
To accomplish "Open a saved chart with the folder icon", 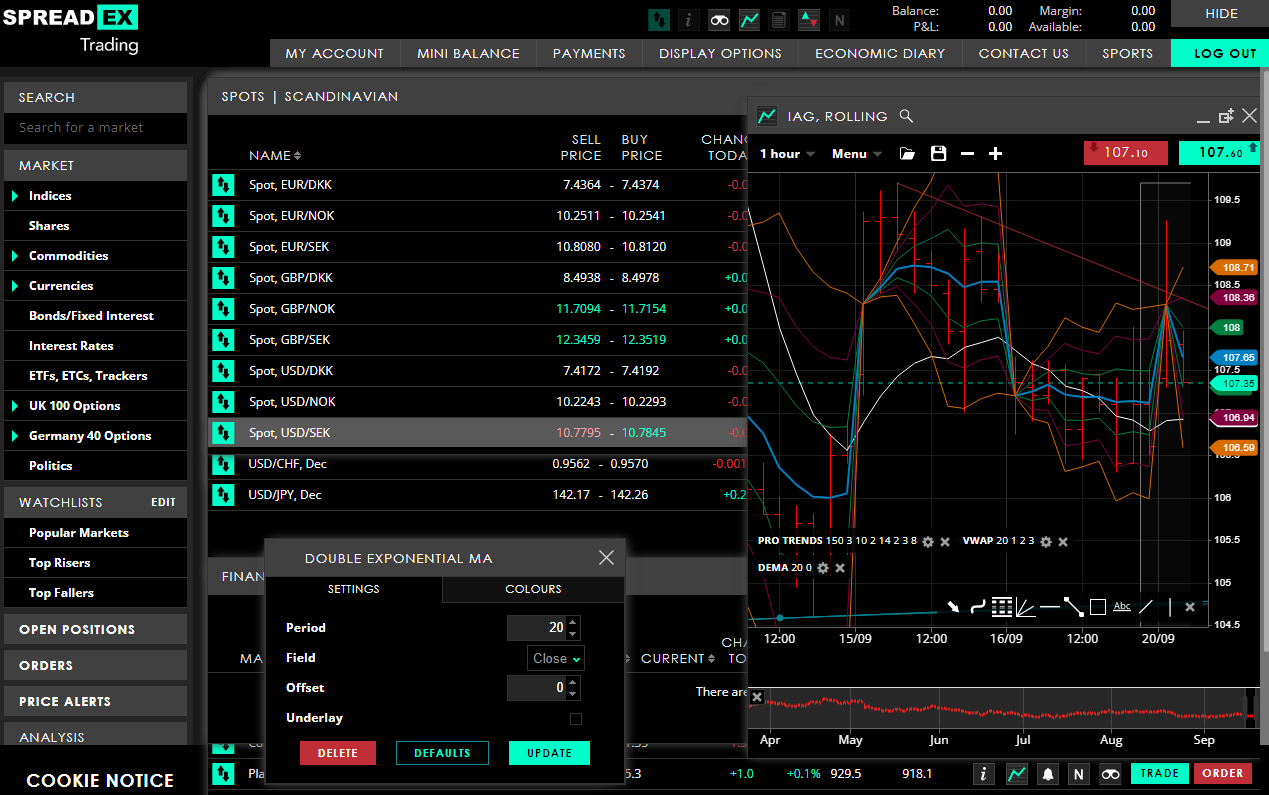I will click(907, 153).
